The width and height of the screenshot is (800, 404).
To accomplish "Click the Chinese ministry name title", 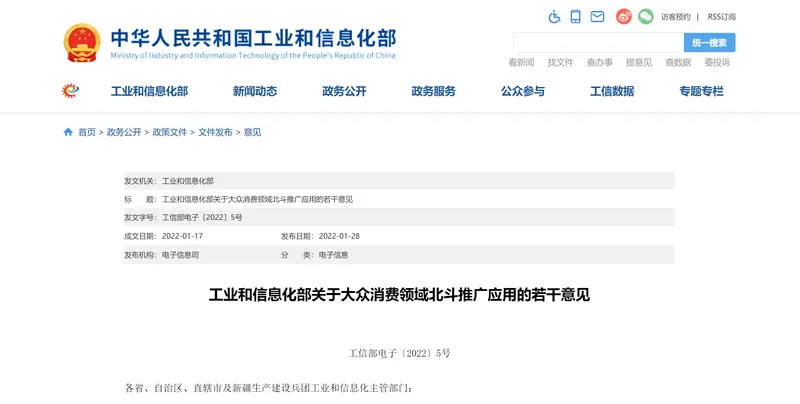I will pos(254,38).
